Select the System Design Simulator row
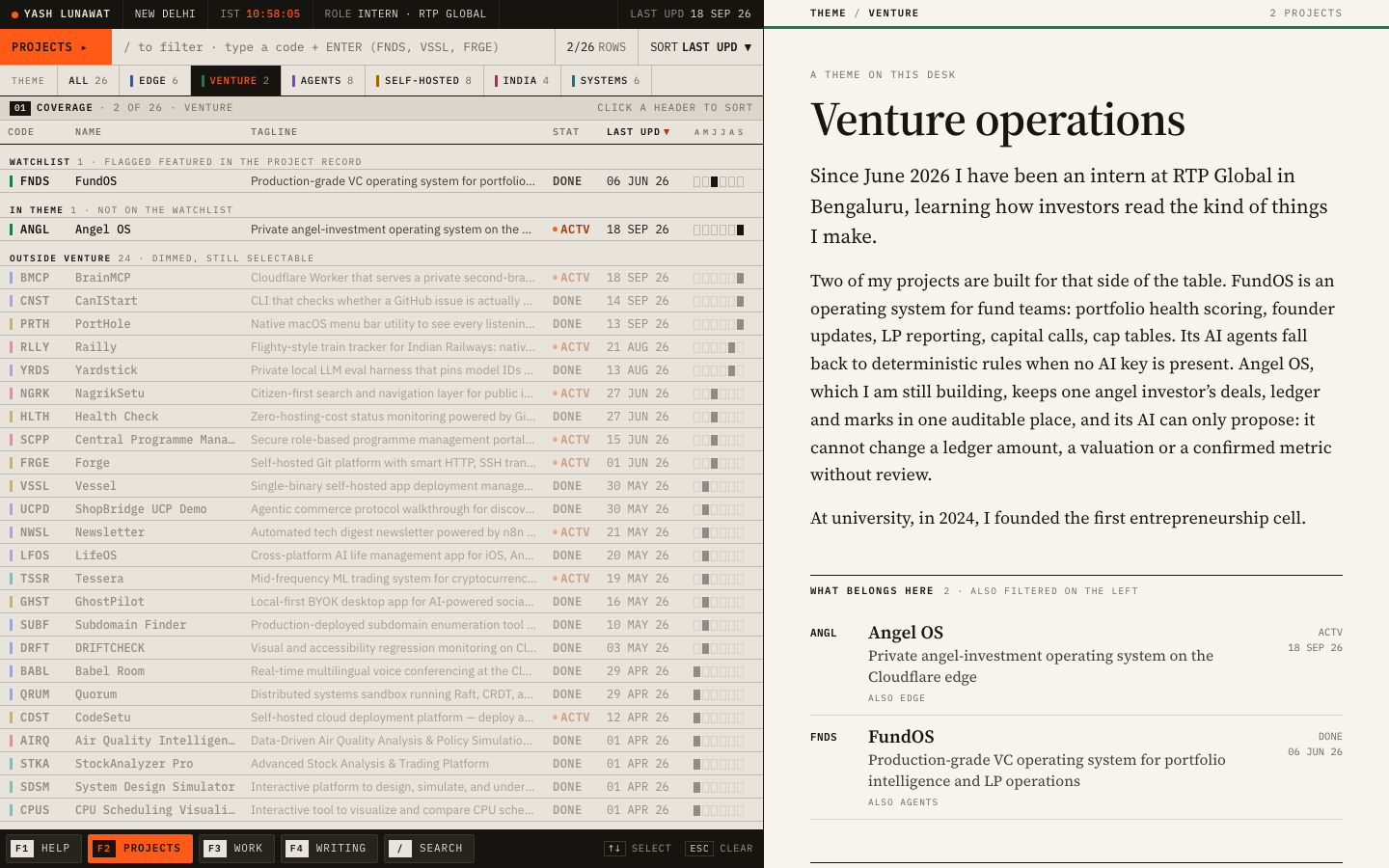 pos(381,787)
